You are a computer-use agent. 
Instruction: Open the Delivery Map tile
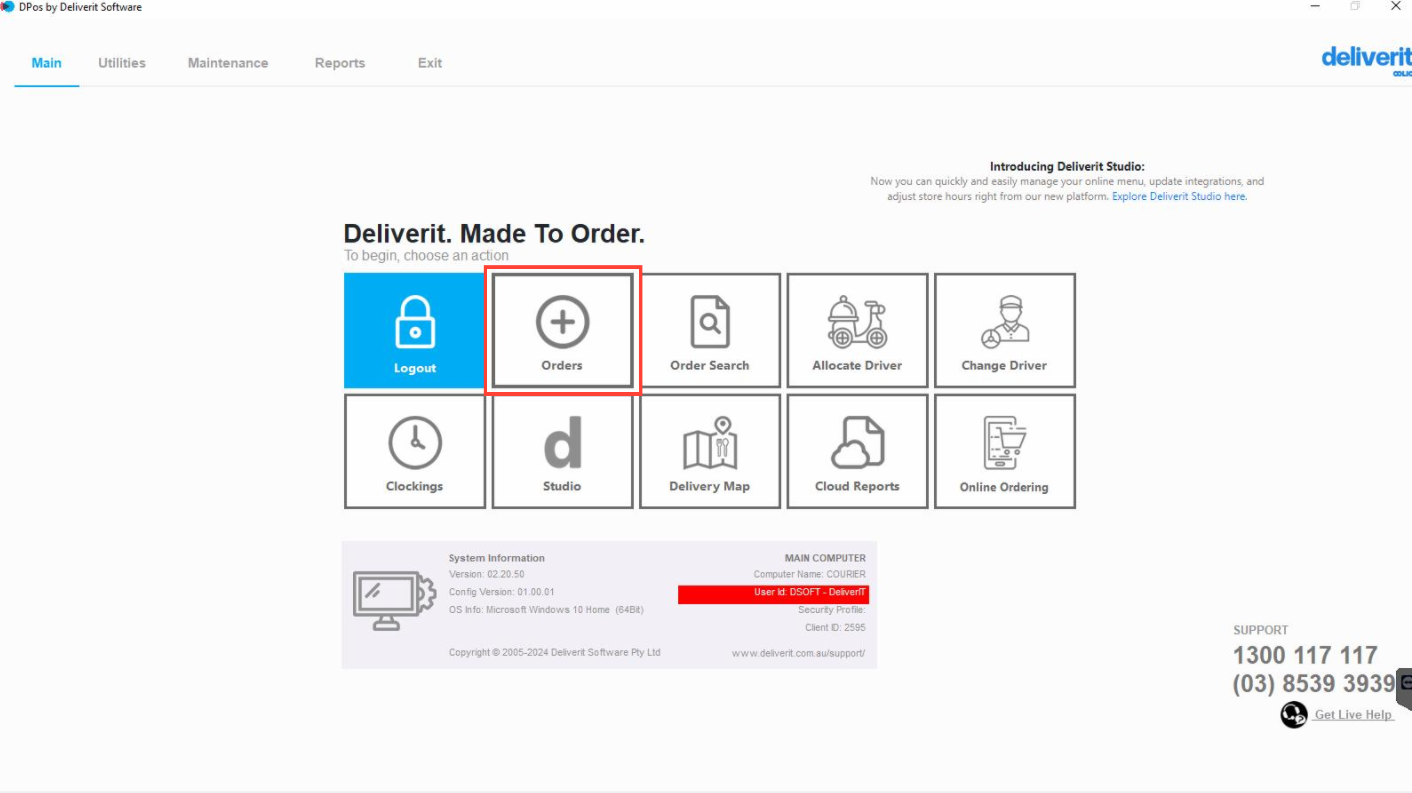[x=710, y=451]
